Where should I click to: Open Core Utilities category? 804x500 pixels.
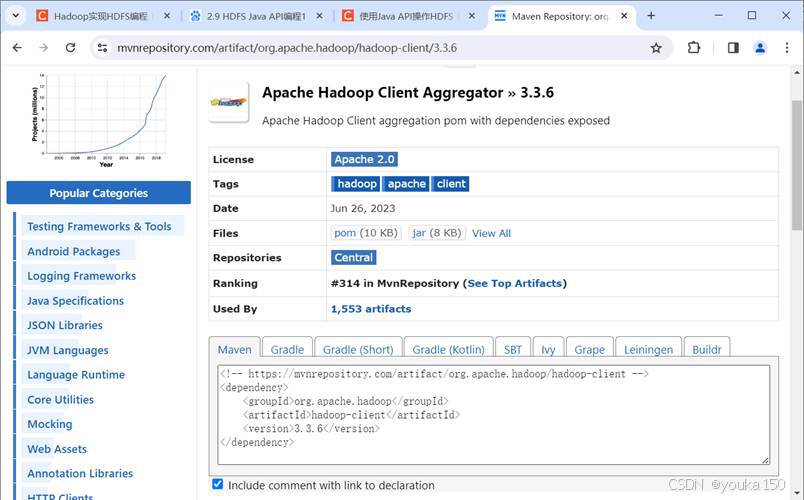(61, 399)
